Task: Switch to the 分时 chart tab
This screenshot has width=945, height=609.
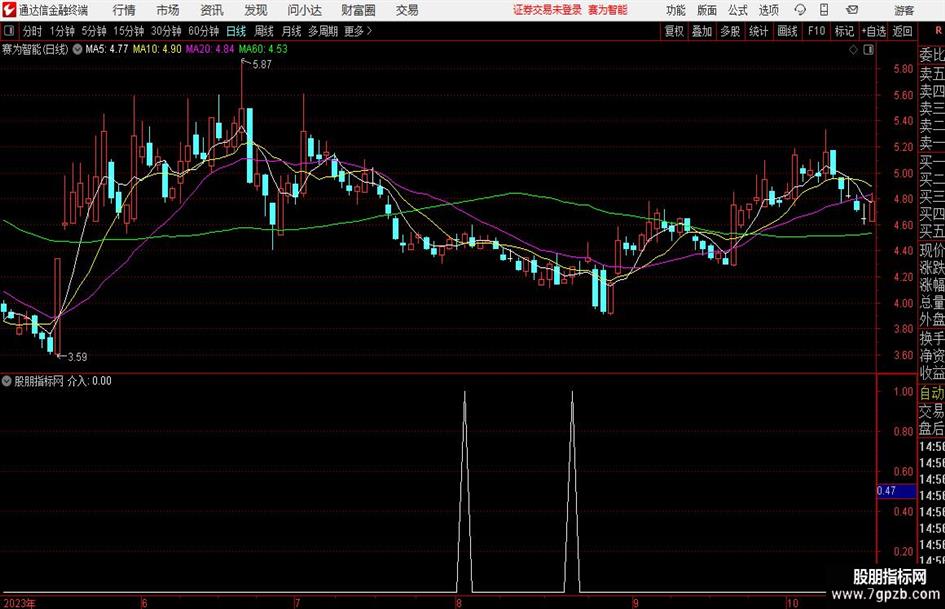Action: point(33,31)
